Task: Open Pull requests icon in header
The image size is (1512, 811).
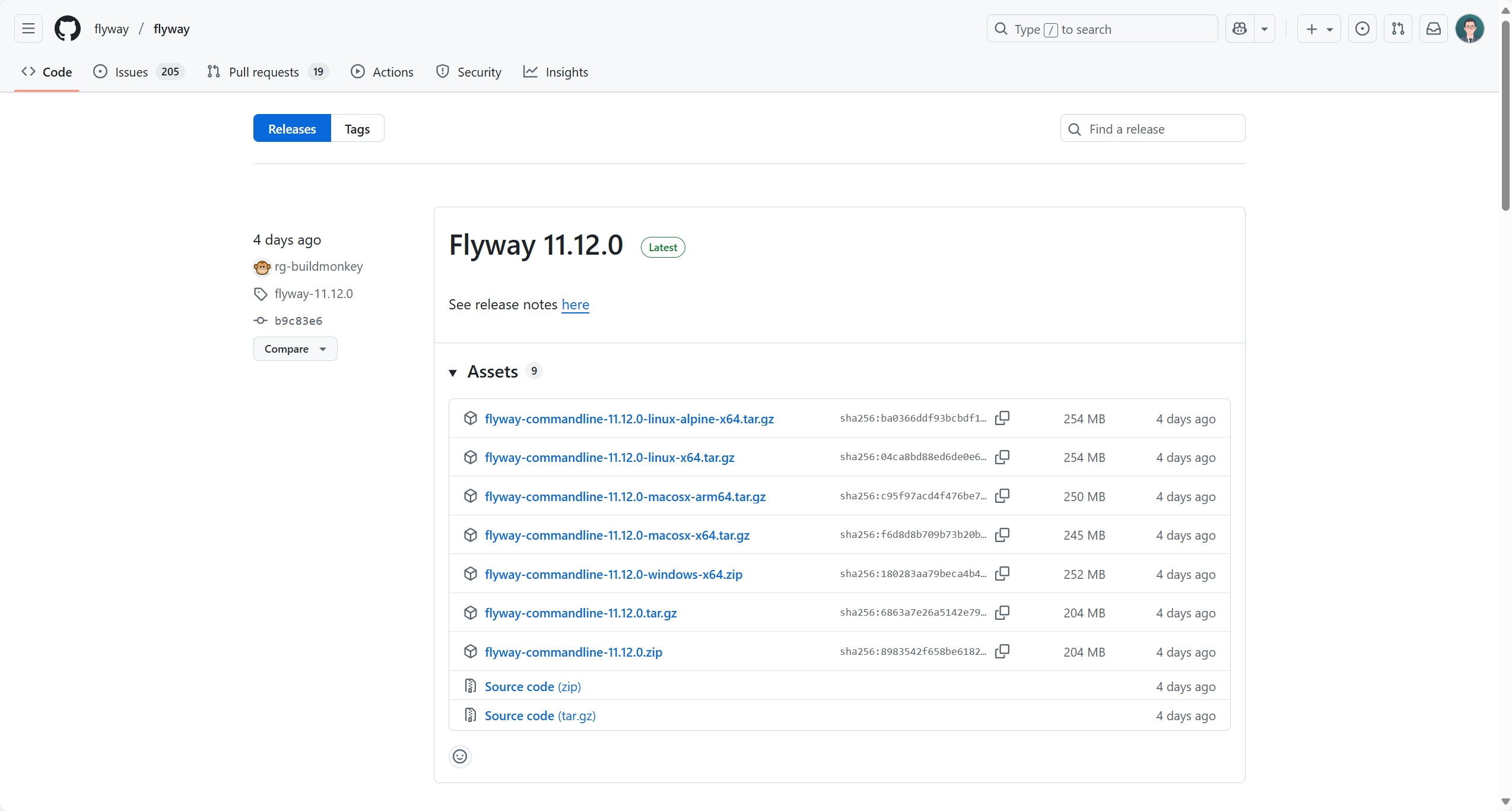Action: tap(1398, 28)
